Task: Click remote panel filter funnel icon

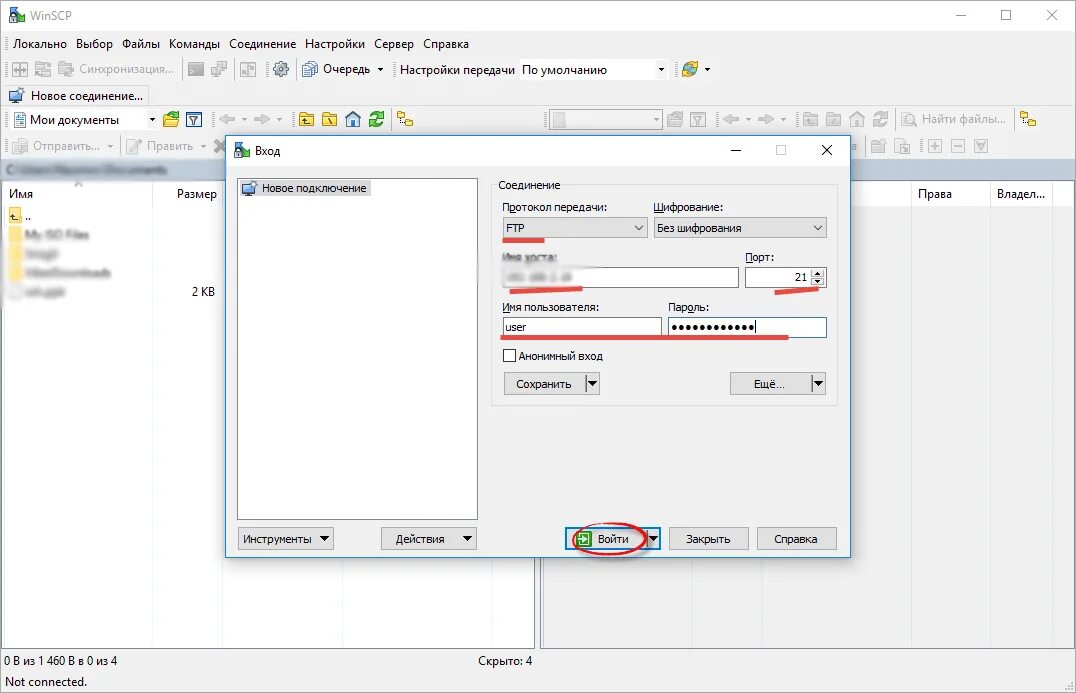Action: (698, 119)
